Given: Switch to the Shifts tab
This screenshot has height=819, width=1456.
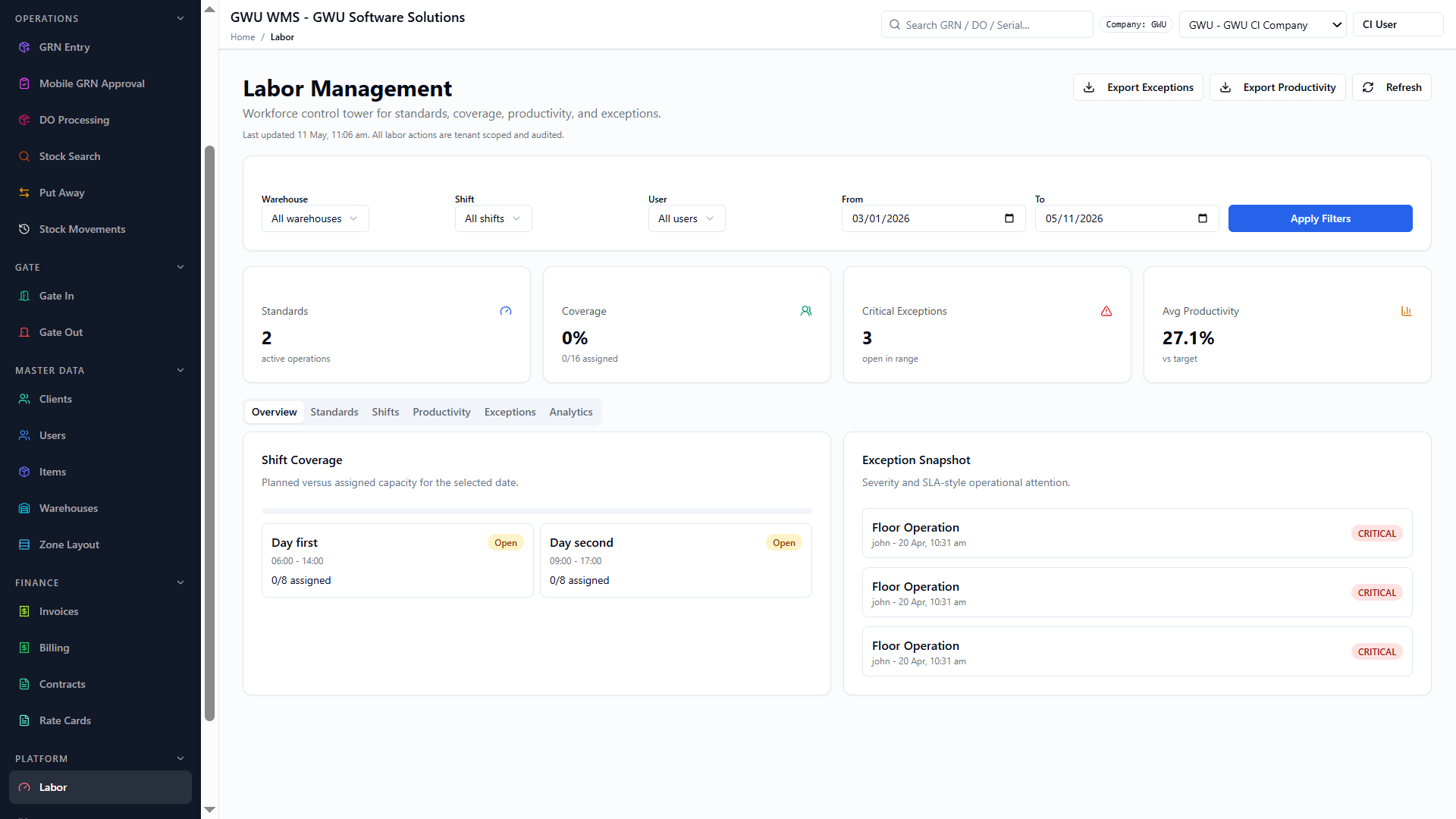Looking at the screenshot, I should (385, 412).
